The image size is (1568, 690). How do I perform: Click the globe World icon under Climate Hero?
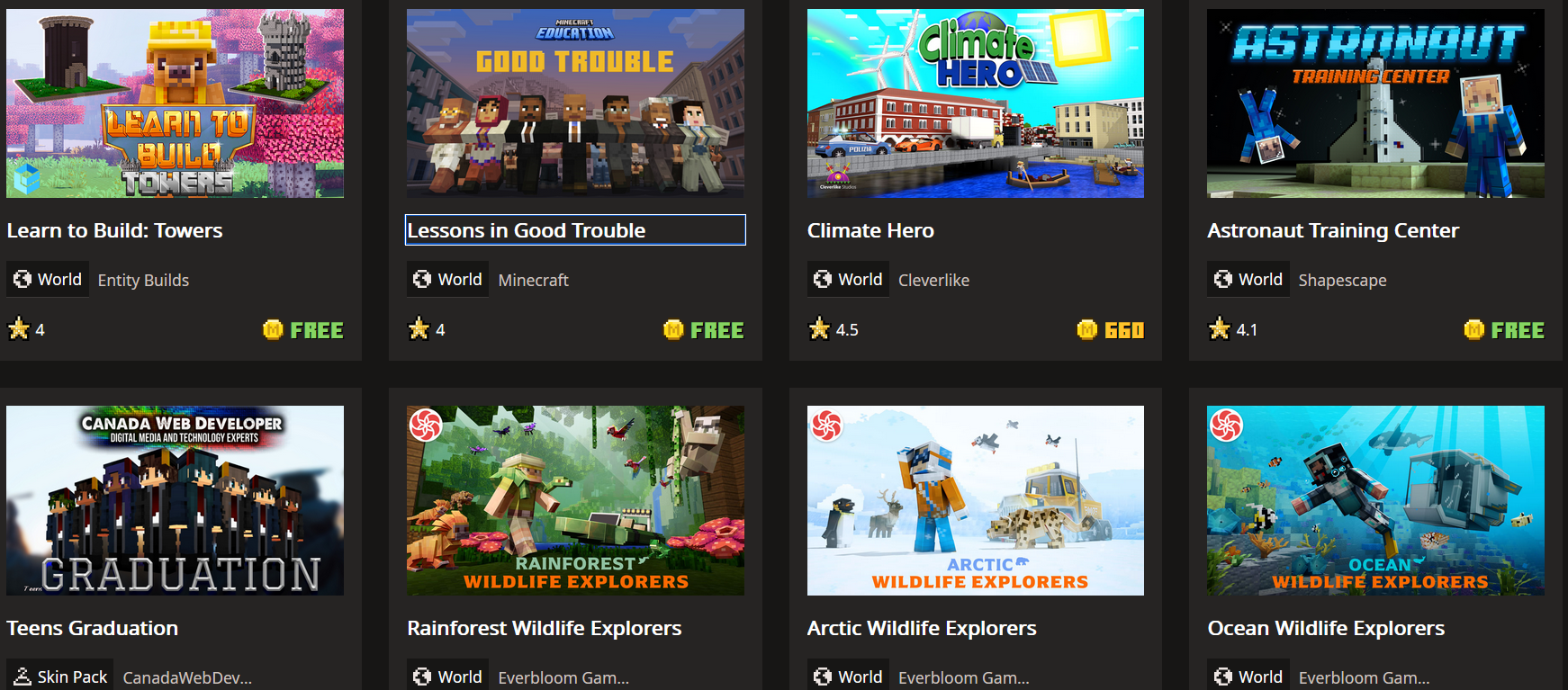coord(823,280)
